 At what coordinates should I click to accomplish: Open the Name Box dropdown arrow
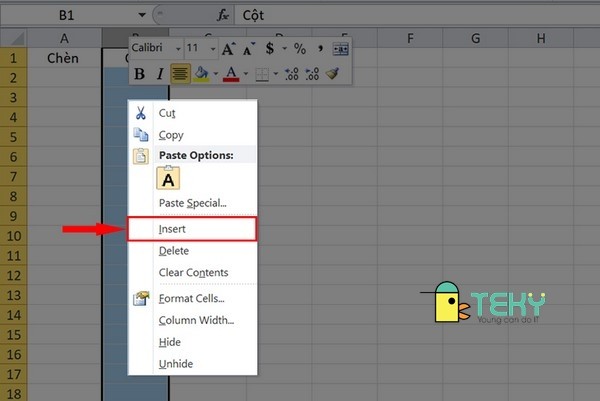point(142,15)
